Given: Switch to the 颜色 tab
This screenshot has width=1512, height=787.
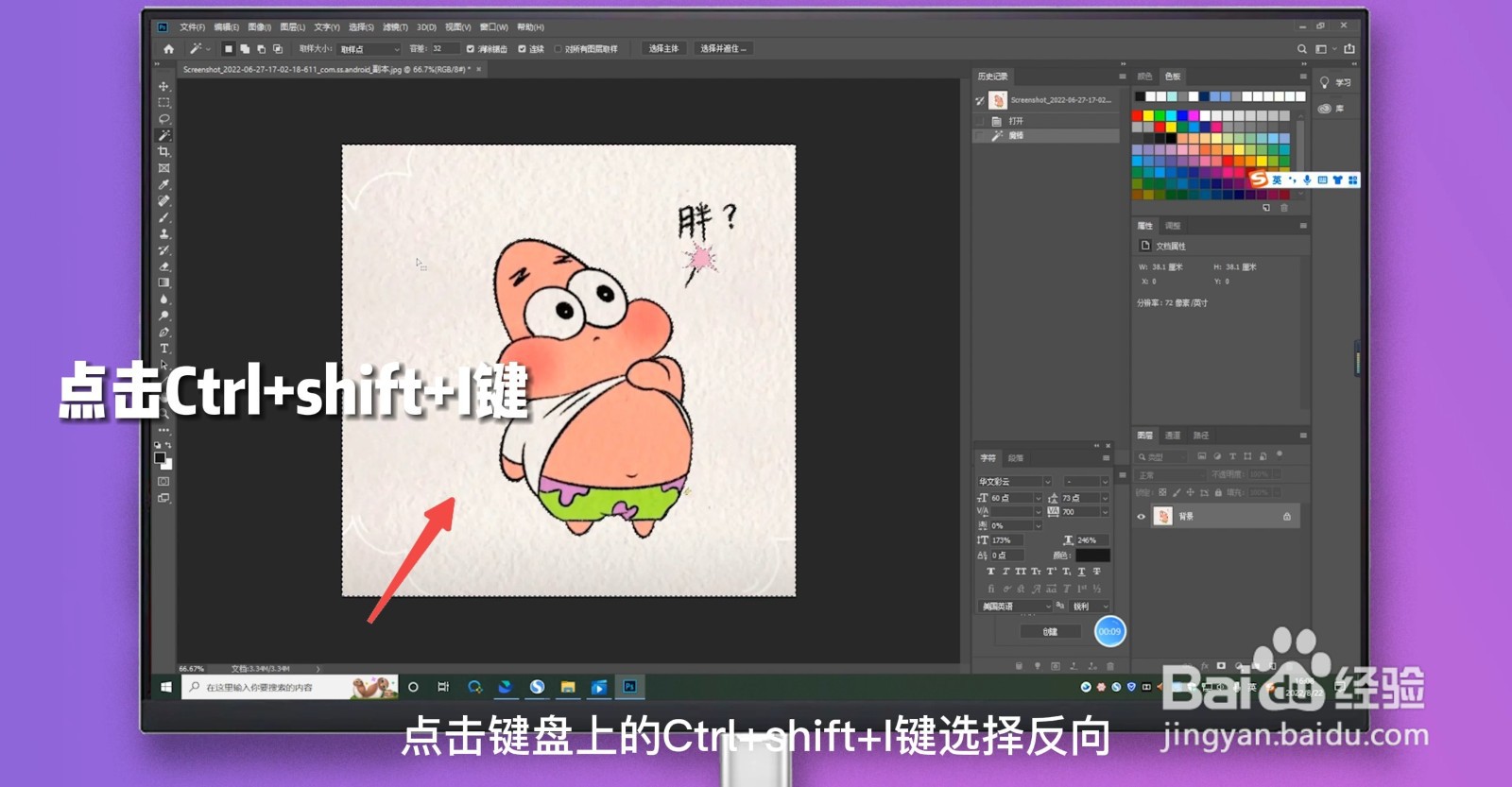Looking at the screenshot, I should coord(1144,77).
